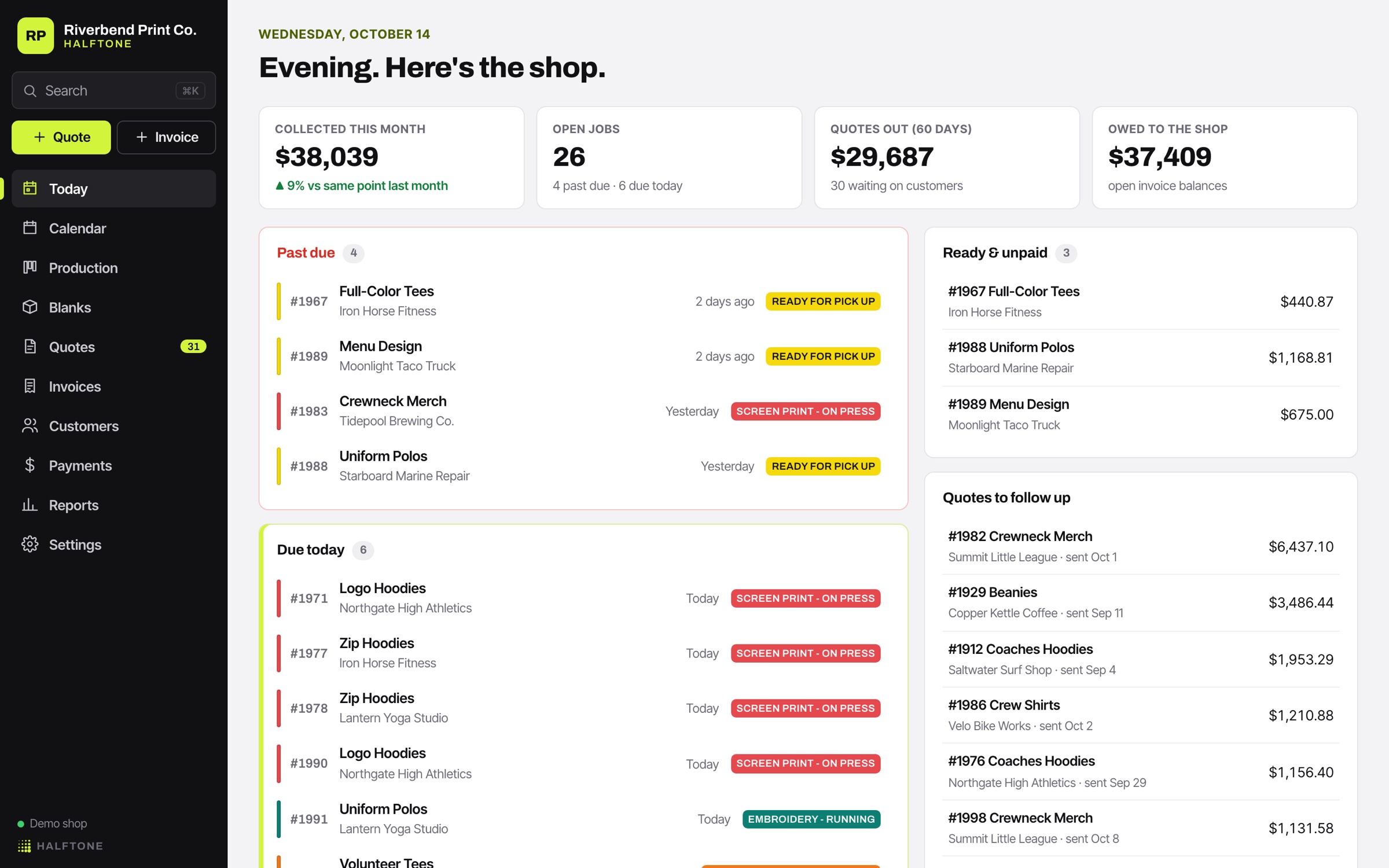Click the magnifier icon in Search

(x=30, y=91)
